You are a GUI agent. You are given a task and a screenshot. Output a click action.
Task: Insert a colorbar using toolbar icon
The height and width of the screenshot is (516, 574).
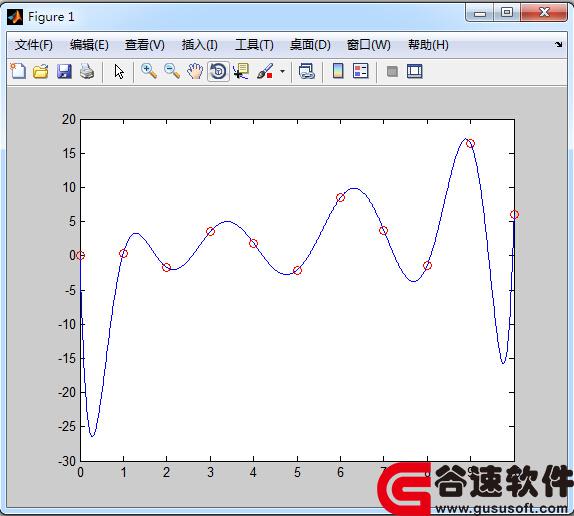(x=338, y=71)
